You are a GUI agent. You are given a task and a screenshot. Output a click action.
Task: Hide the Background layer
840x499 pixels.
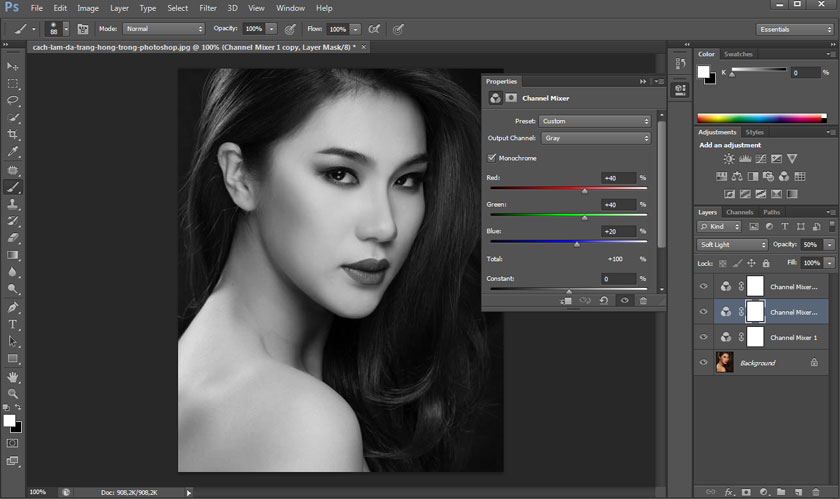[x=704, y=363]
